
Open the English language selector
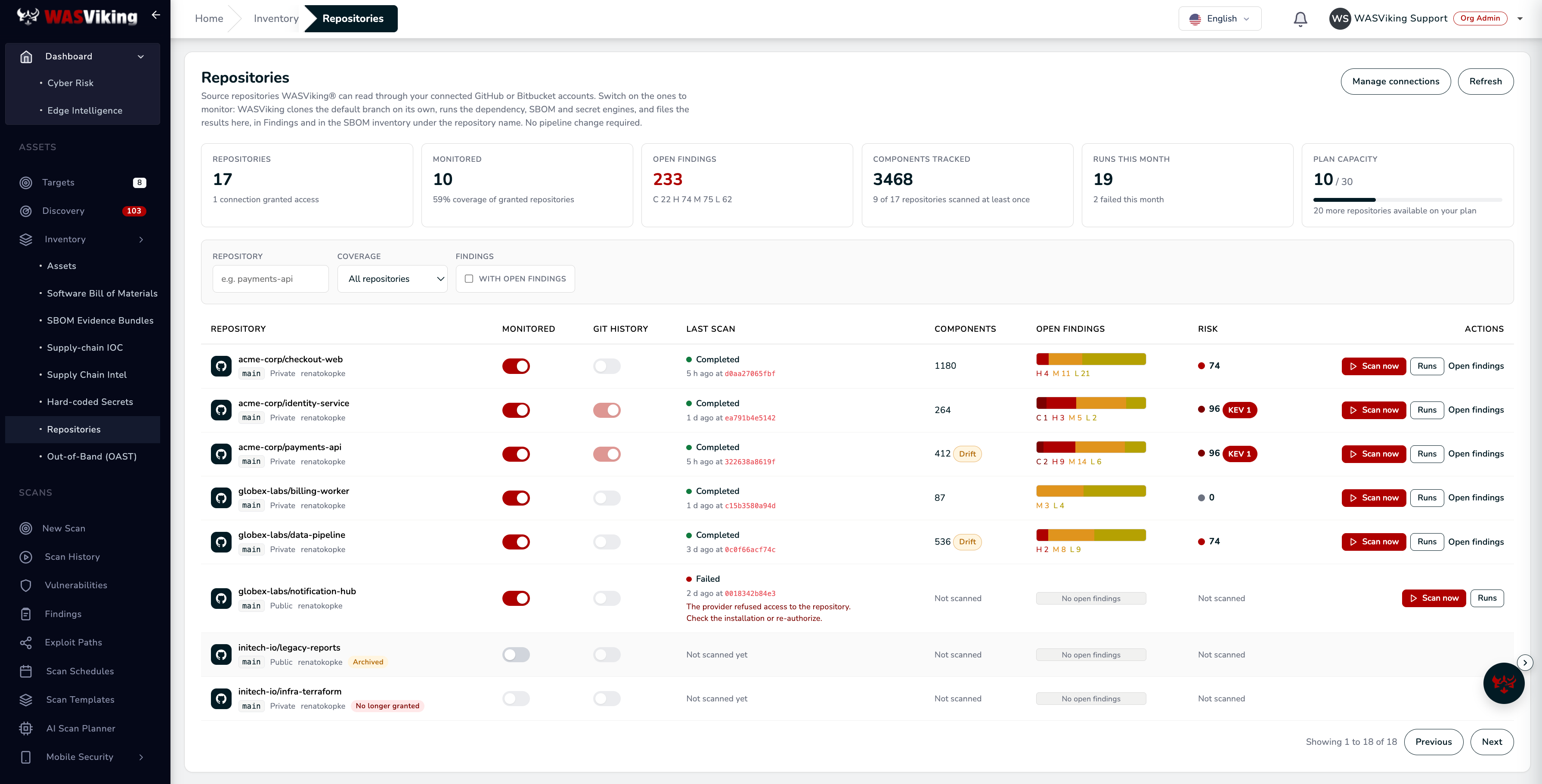pos(1220,19)
